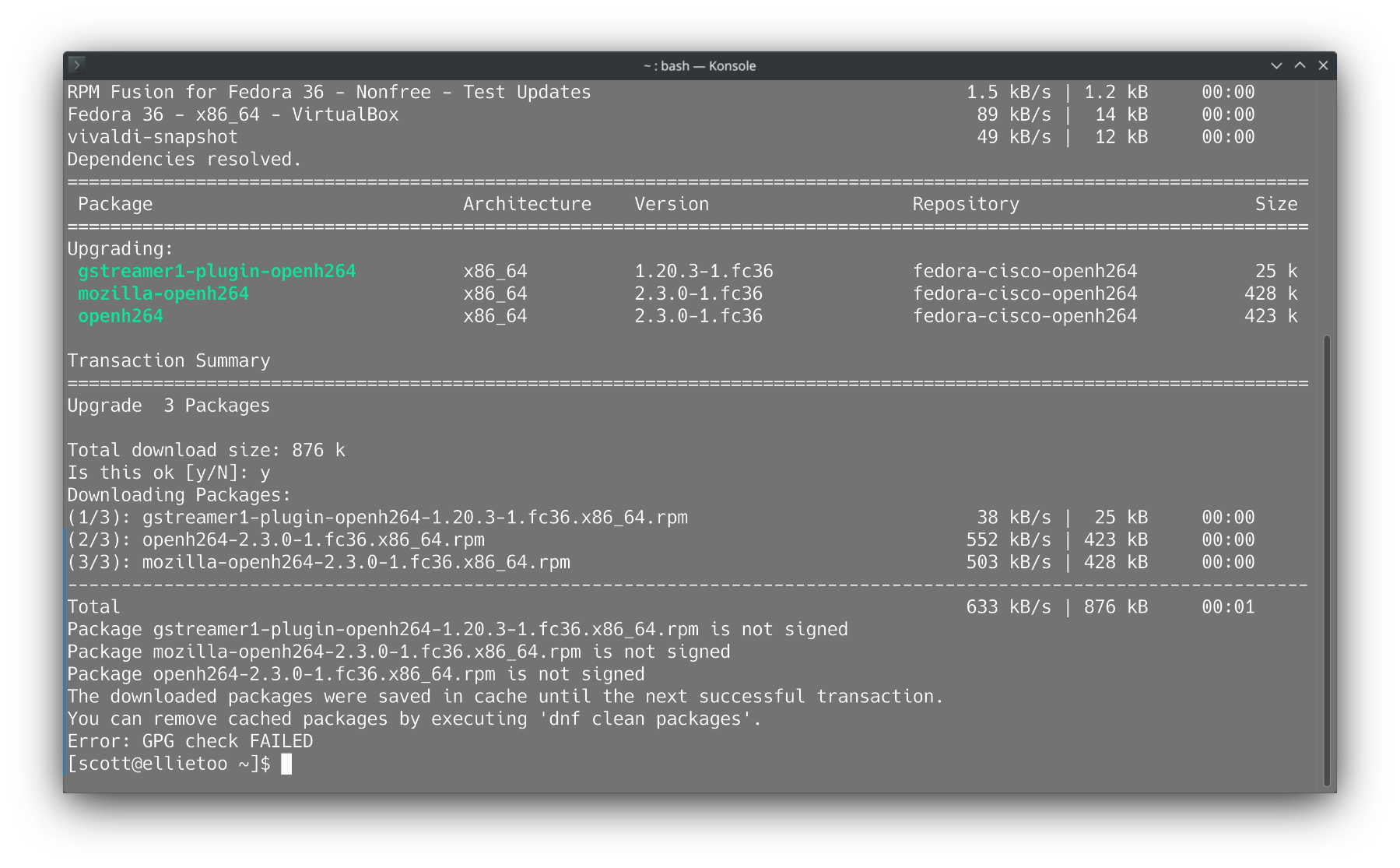Screen dimensions: 1400x868
Task: Click the '25 k' size value
Action: pyautogui.click(x=1276, y=271)
